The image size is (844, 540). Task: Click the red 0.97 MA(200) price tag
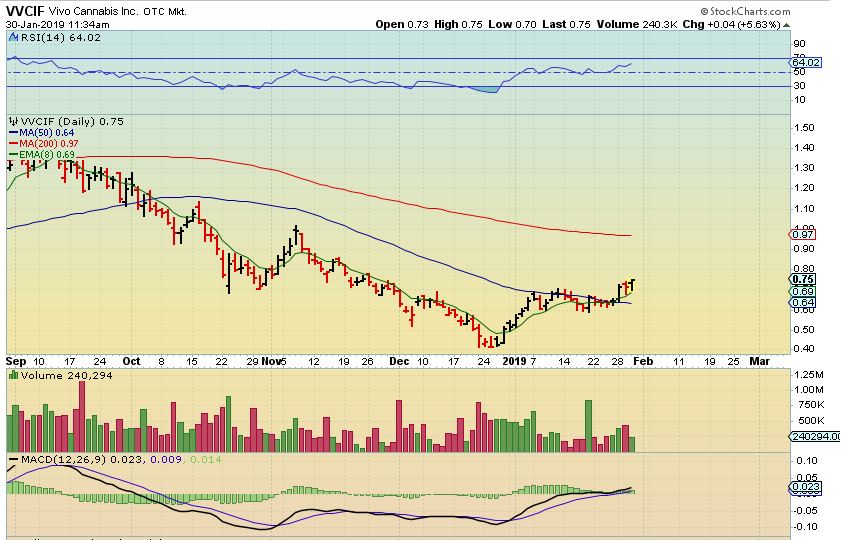[x=803, y=235]
